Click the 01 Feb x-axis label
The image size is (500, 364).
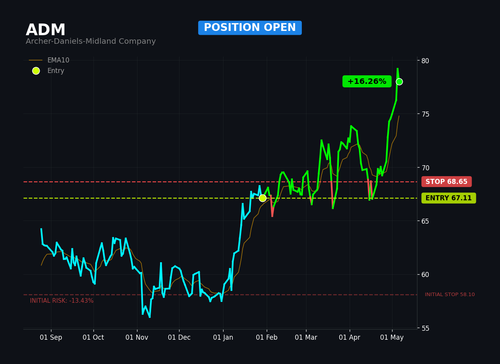pyautogui.click(x=266, y=337)
